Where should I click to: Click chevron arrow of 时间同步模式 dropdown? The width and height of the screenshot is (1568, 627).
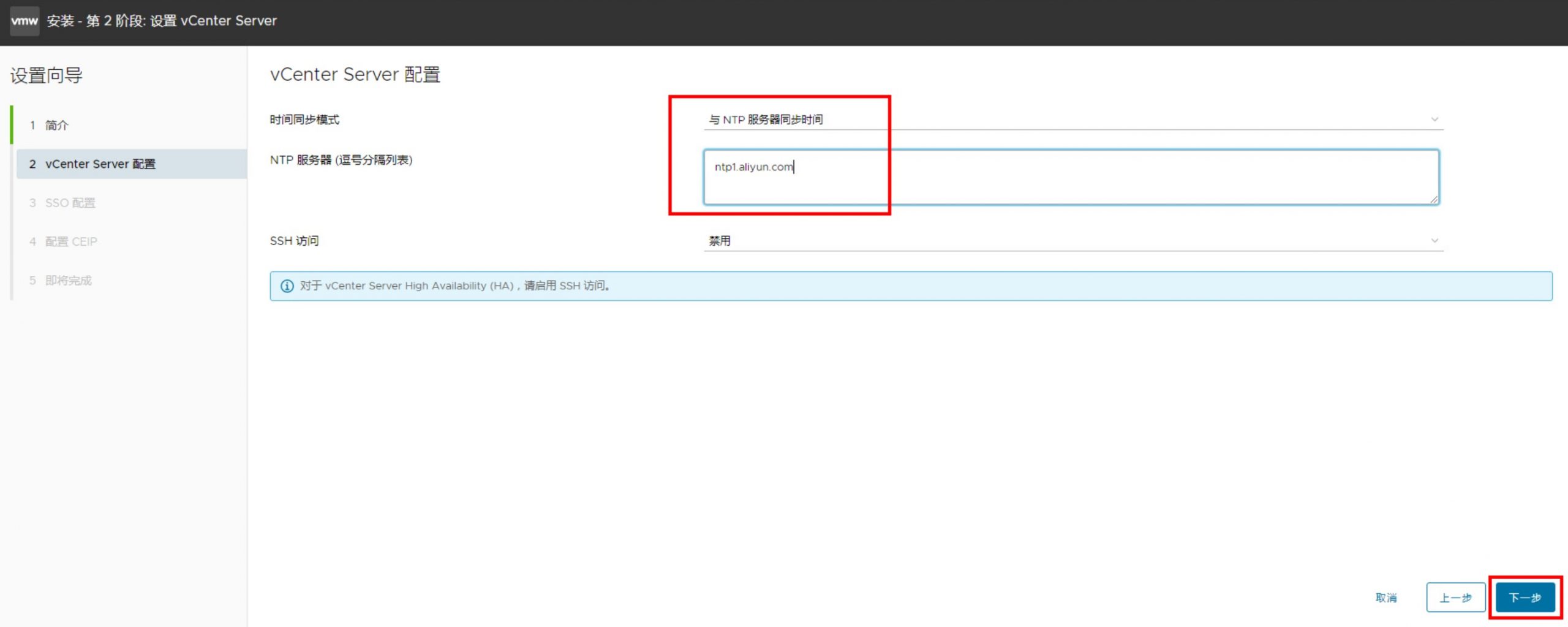(1434, 120)
